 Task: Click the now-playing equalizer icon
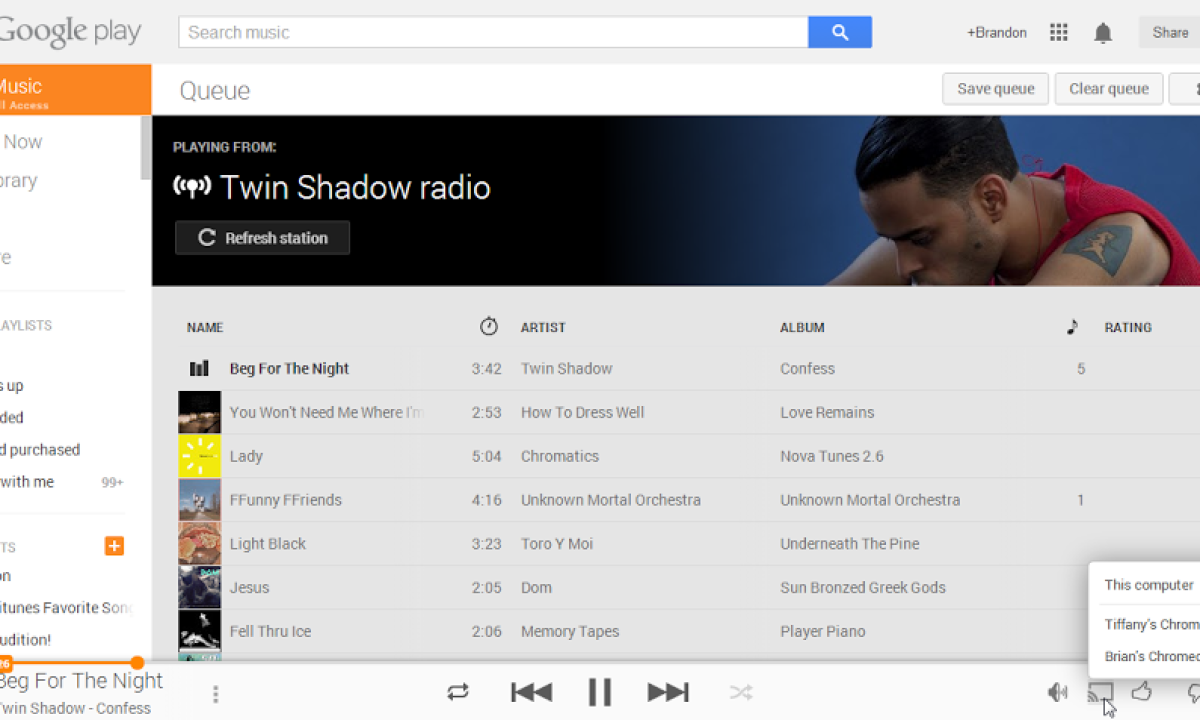199,368
